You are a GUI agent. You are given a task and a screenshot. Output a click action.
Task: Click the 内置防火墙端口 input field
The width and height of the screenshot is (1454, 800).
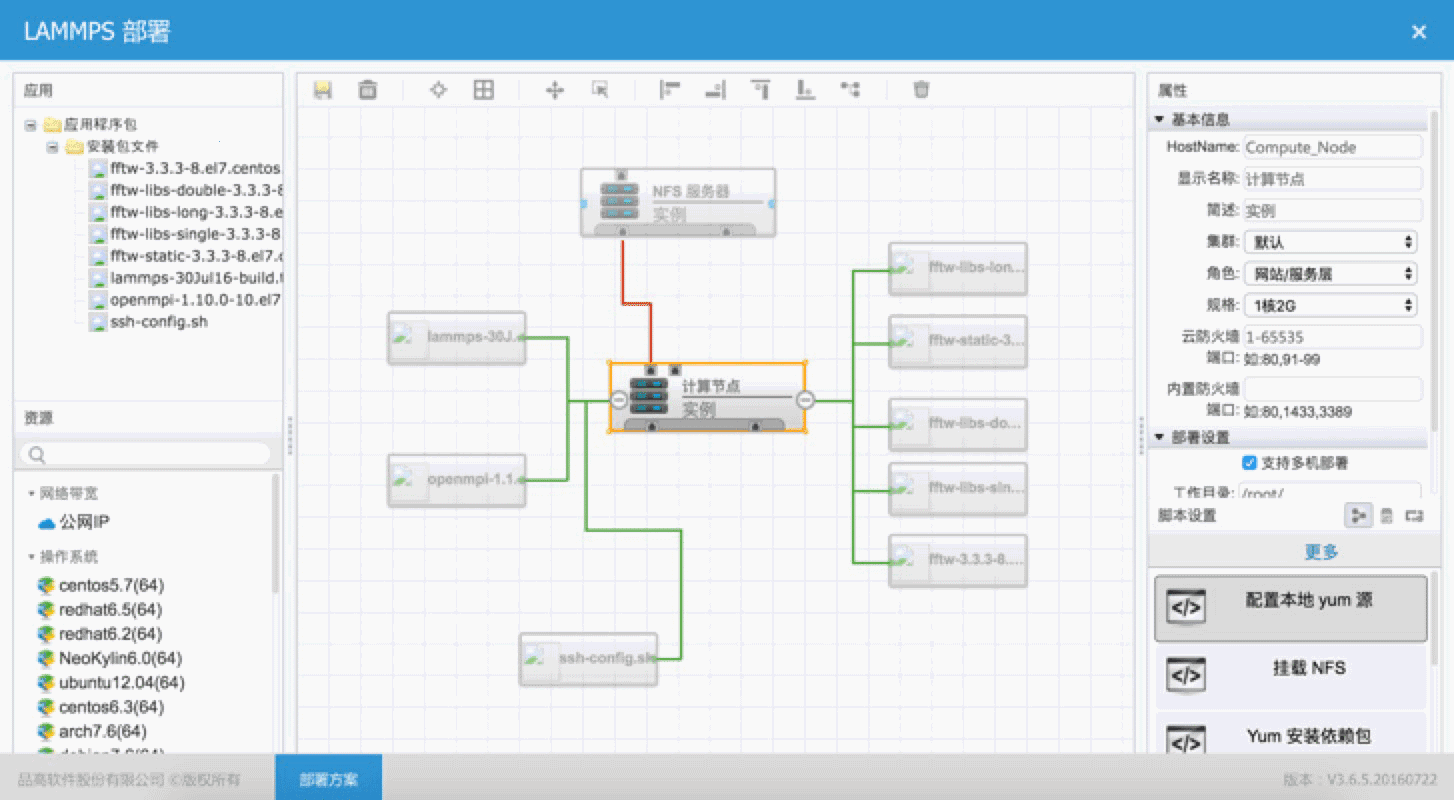(x=1332, y=389)
